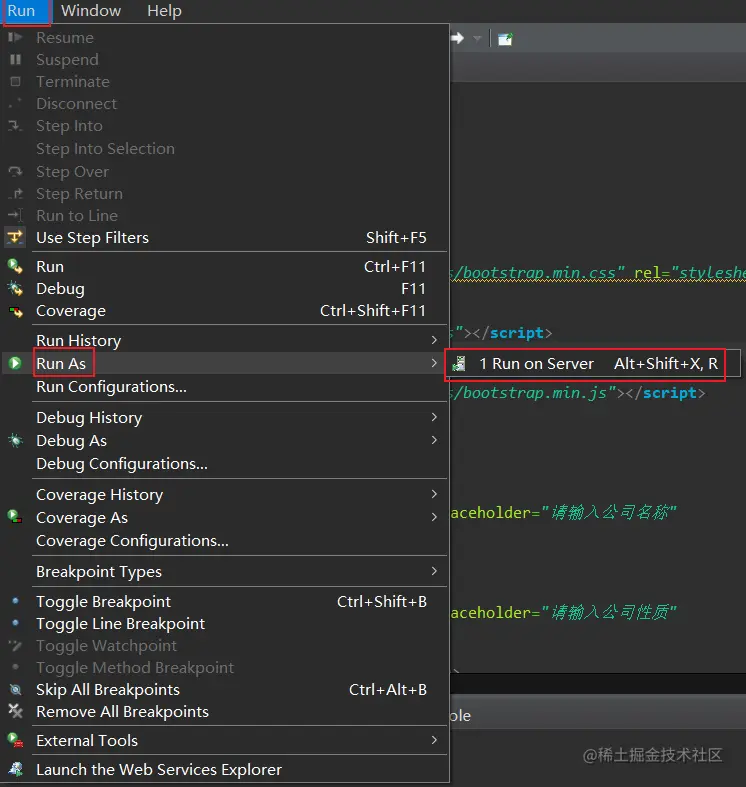Click the Debug bug icon
Viewport: 746px width, 787px height.
point(15,288)
